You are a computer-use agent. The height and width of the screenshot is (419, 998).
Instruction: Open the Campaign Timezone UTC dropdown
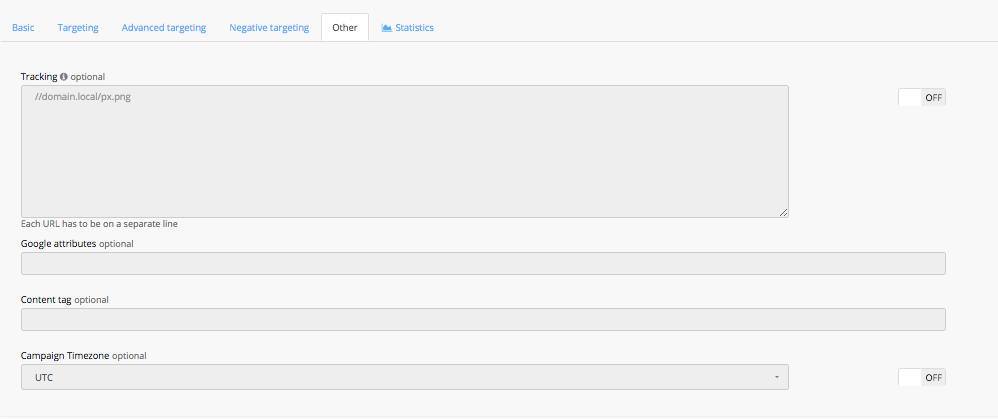tap(404, 377)
